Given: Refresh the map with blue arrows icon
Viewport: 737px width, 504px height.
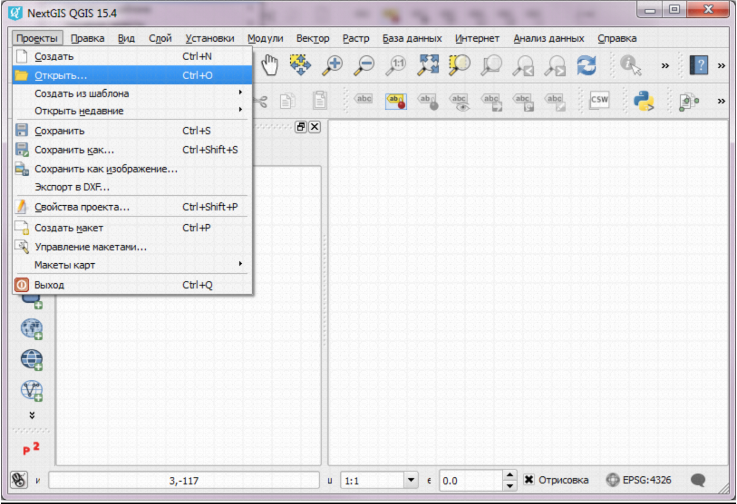Looking at the screenshot, I should pos(587,65).
